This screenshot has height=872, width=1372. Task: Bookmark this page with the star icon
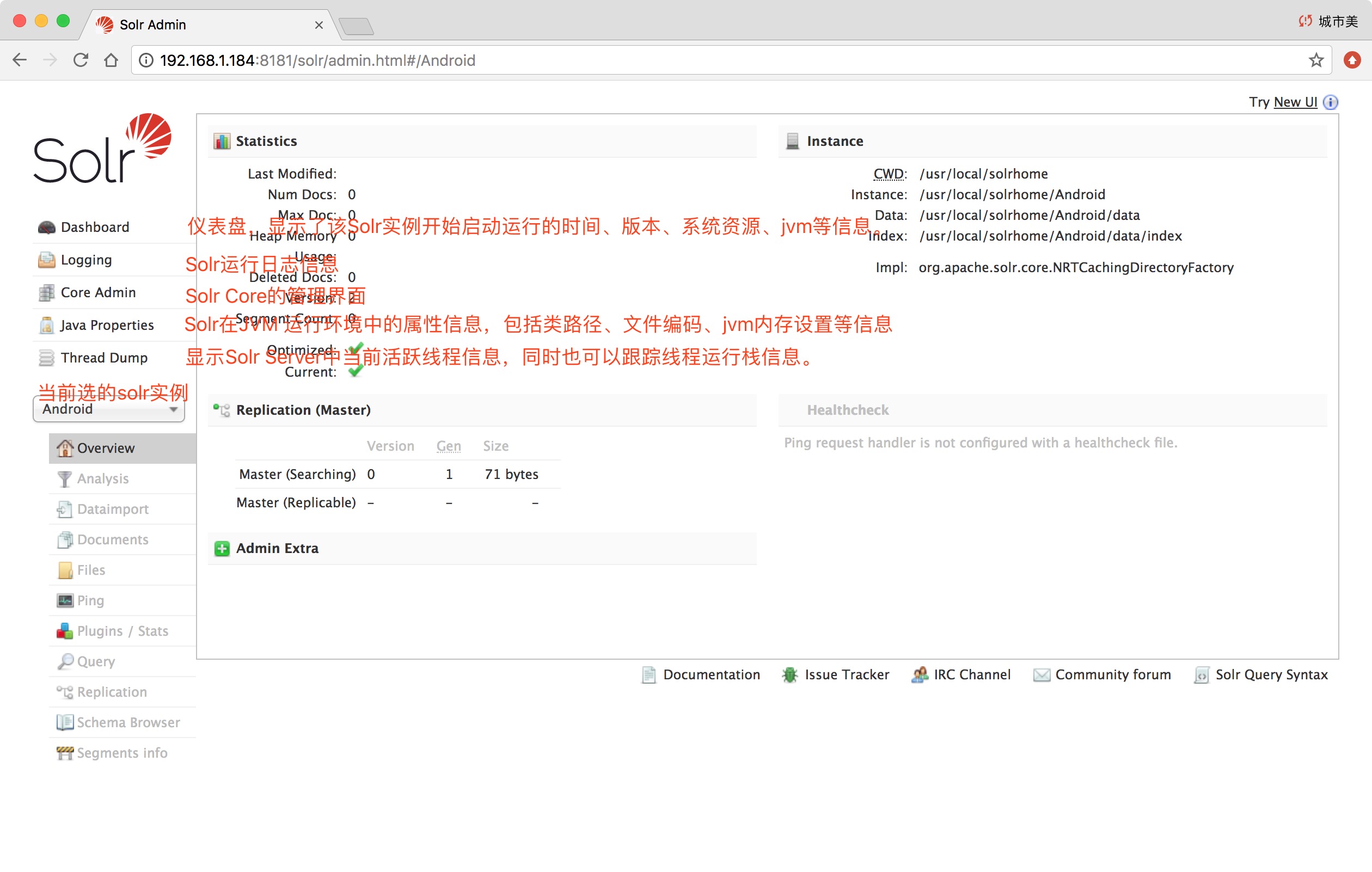point(1315,60)
